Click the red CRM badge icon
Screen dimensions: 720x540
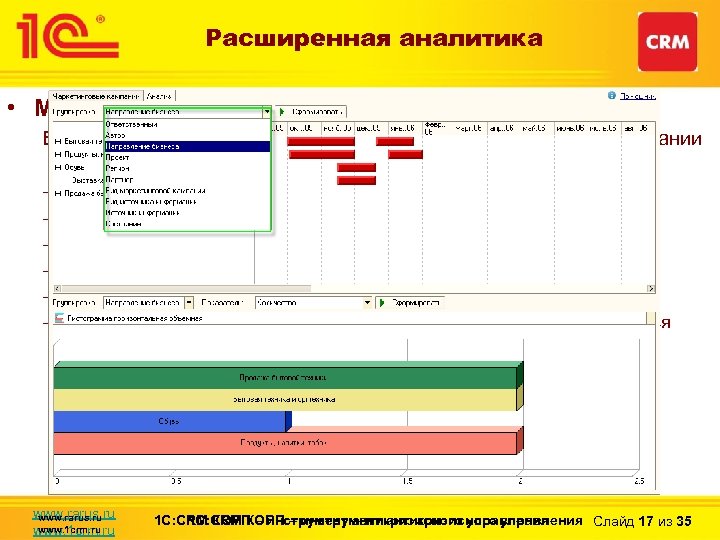point(667,42)
